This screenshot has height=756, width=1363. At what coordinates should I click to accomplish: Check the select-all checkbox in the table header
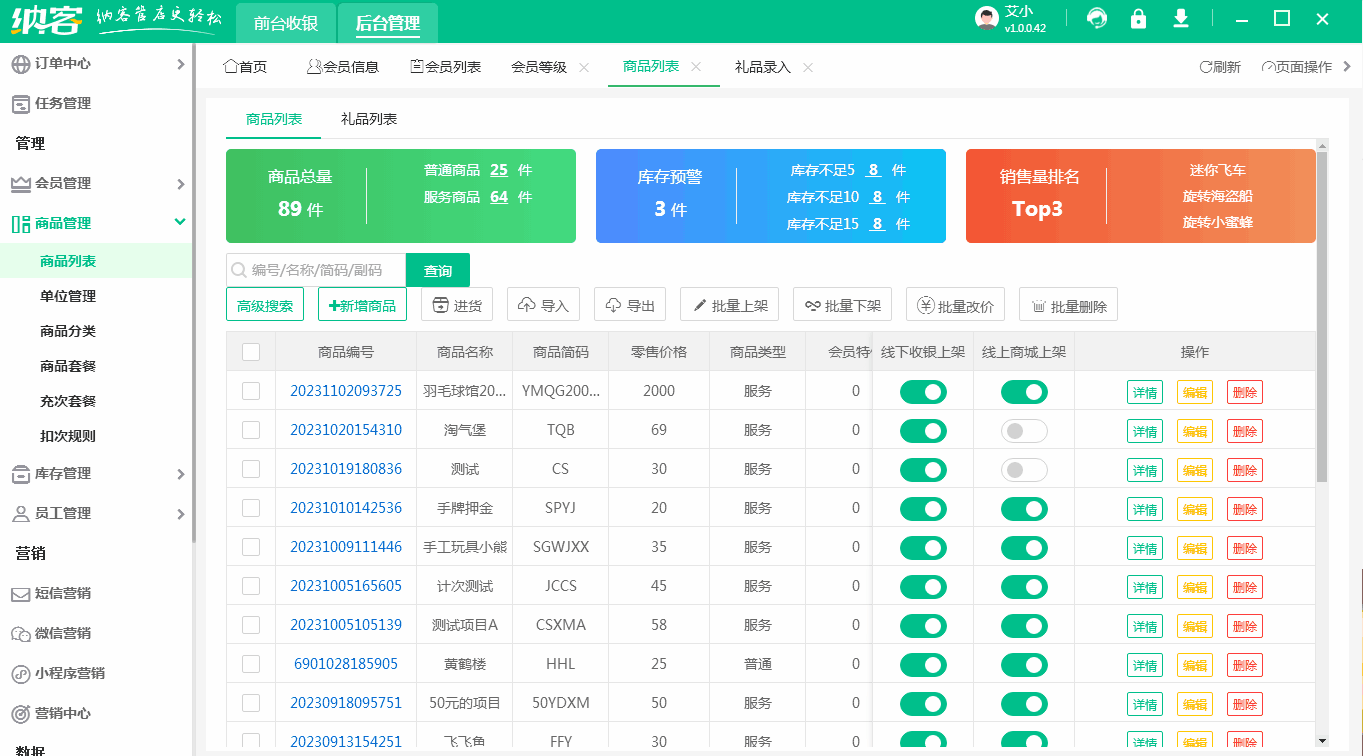[x=252, y=352]
